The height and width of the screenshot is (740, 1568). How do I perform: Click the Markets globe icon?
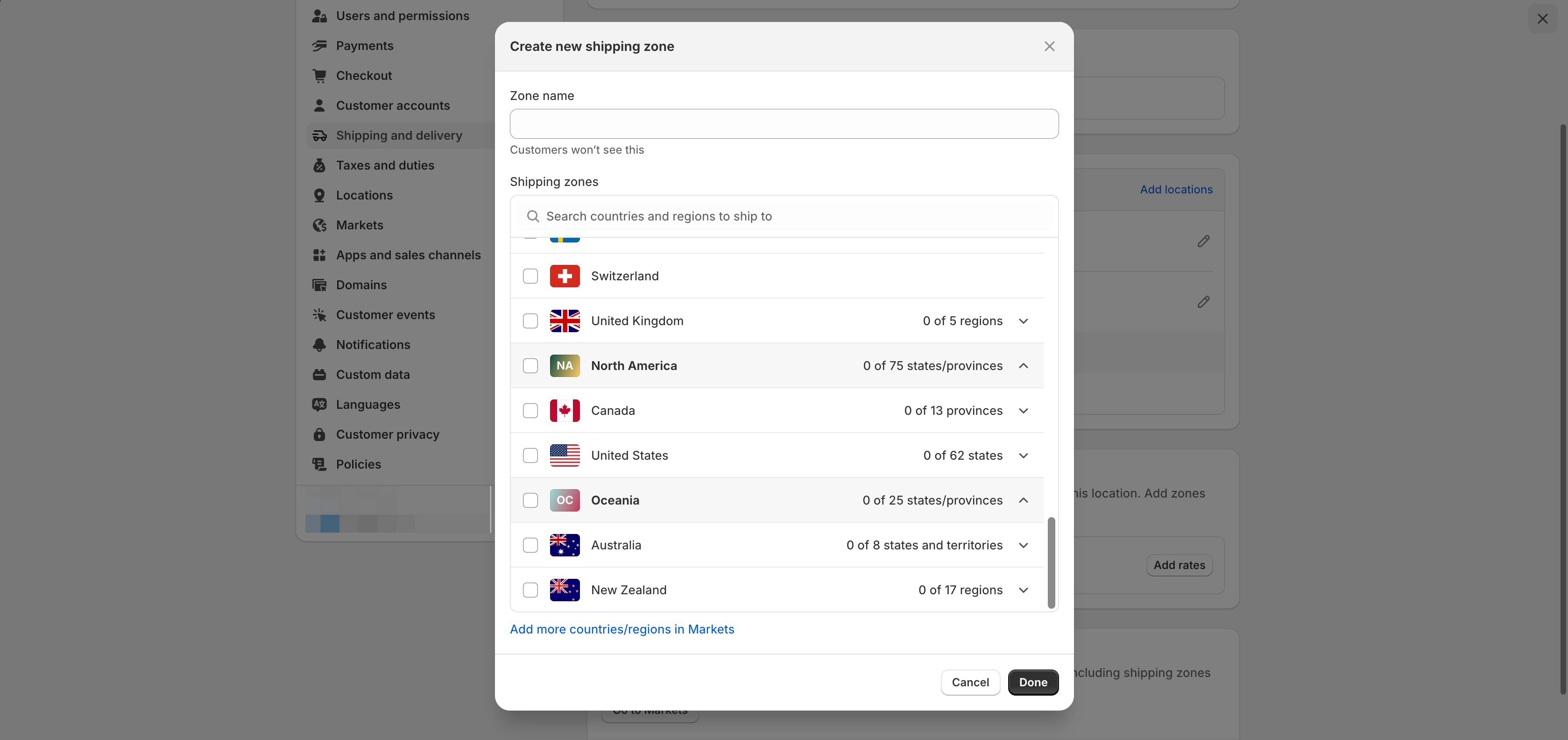(x=319, y=225)
